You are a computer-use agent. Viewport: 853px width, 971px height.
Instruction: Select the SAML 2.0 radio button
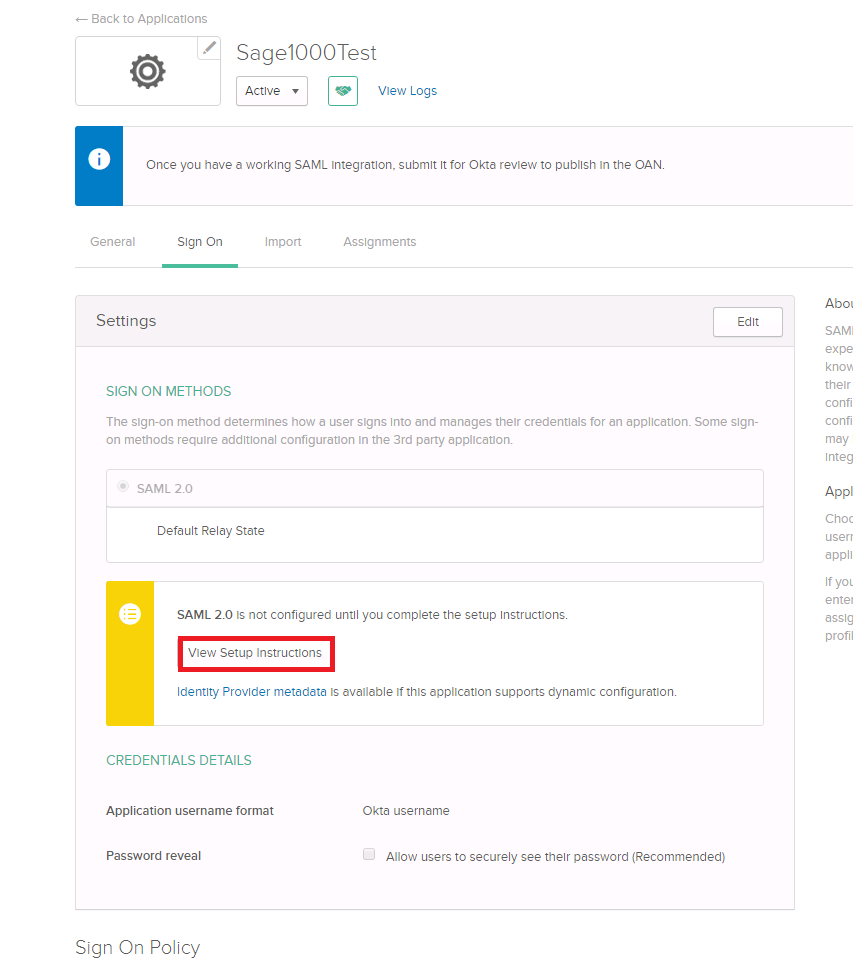[x=123, y=487]
